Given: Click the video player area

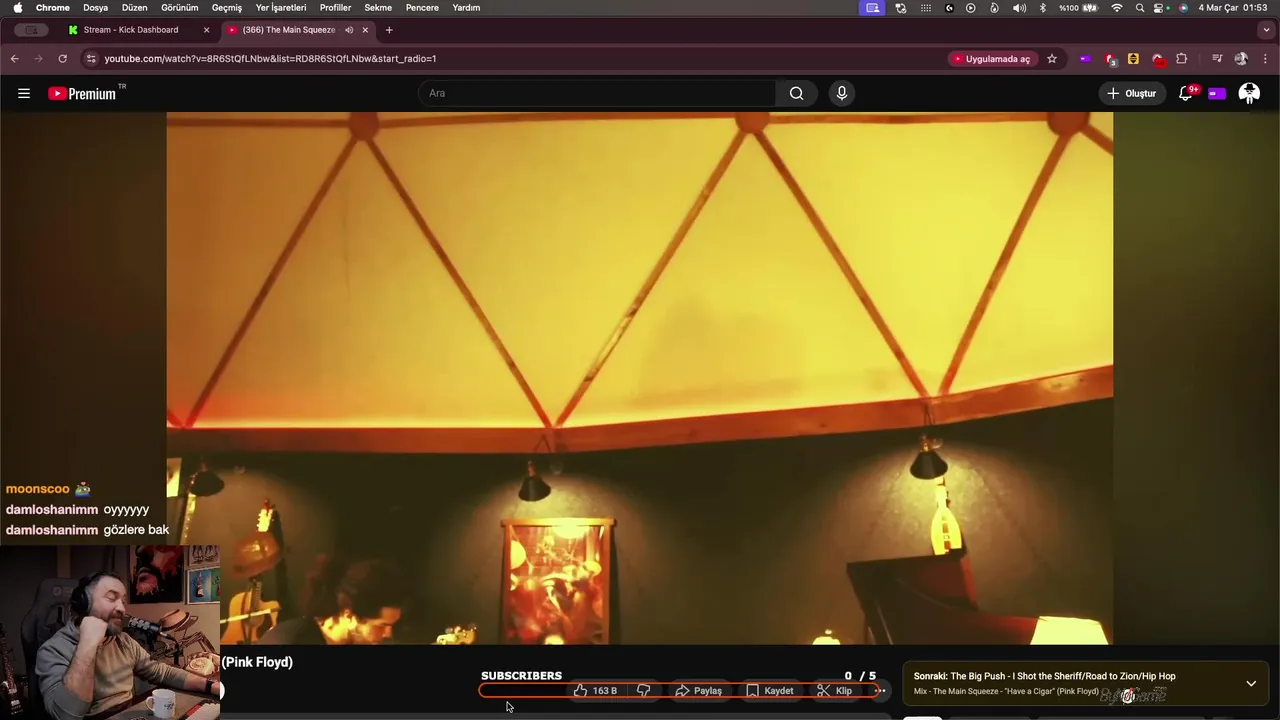Looking at the screenshot, I should click(640, 378).
